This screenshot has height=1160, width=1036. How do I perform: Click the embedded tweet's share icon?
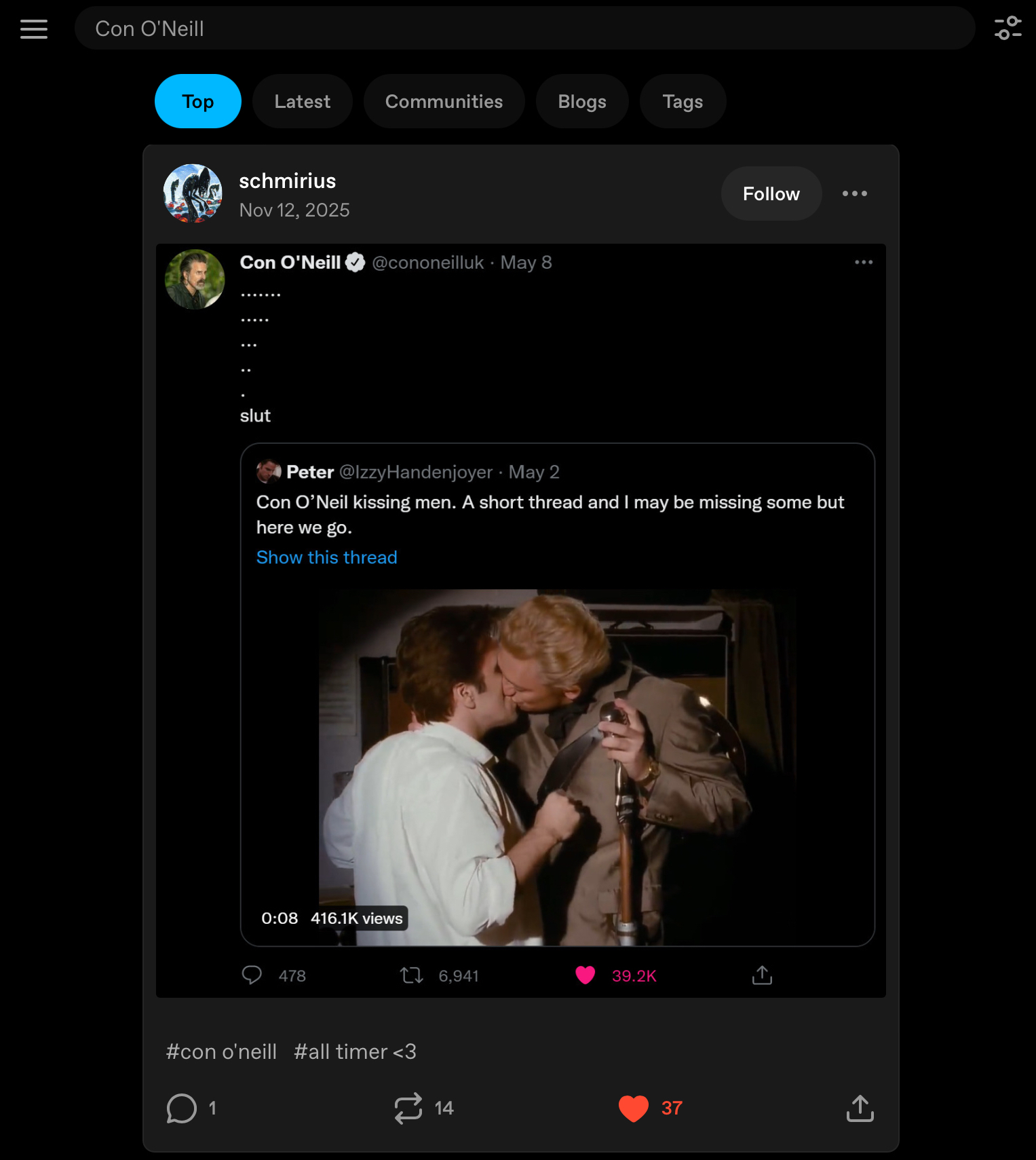point(762,975)
